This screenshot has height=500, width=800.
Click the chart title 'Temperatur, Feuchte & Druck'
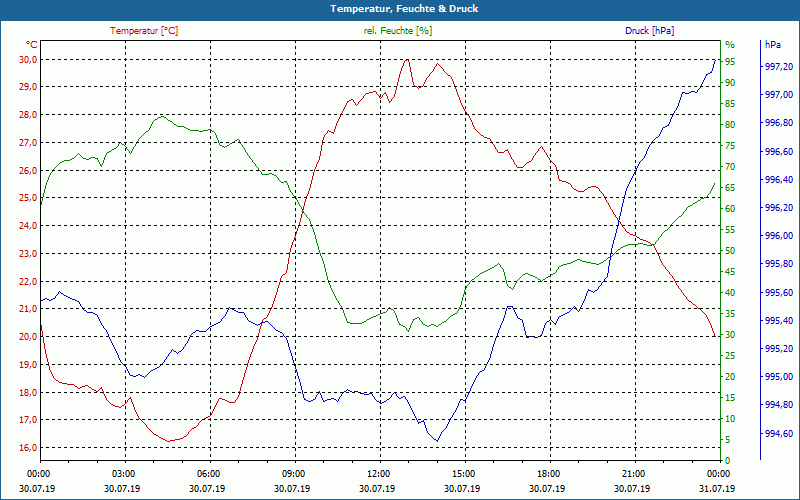(404, 9)
